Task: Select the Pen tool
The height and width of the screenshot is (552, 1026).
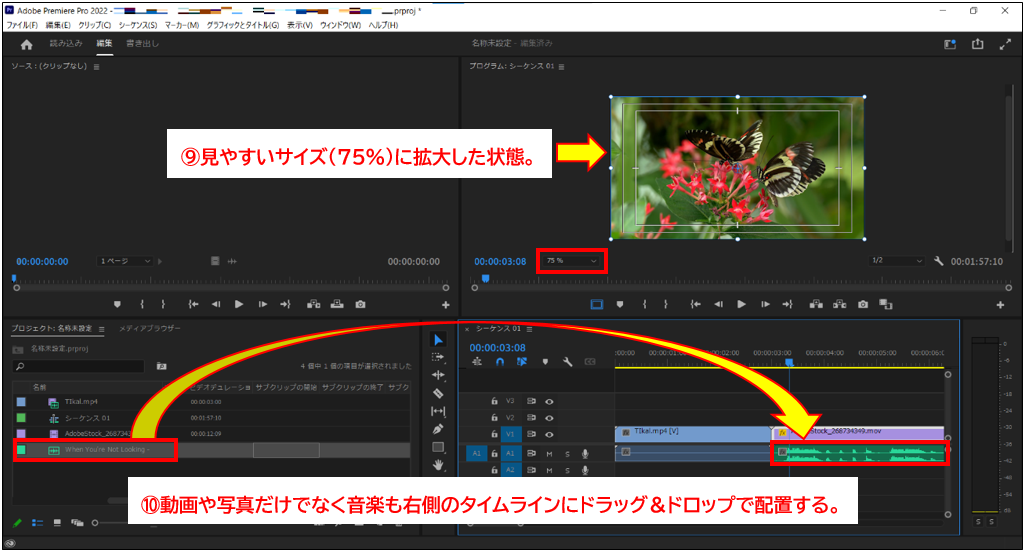Action: tap(438, 430)
